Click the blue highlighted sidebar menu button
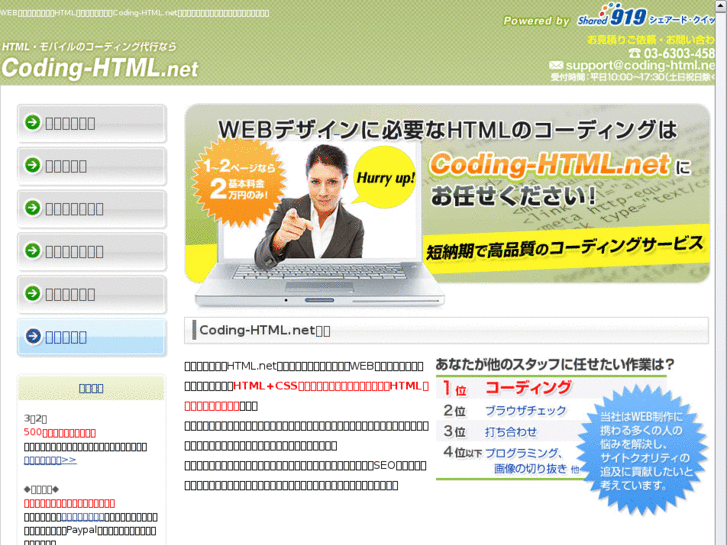 pos(92,337)
